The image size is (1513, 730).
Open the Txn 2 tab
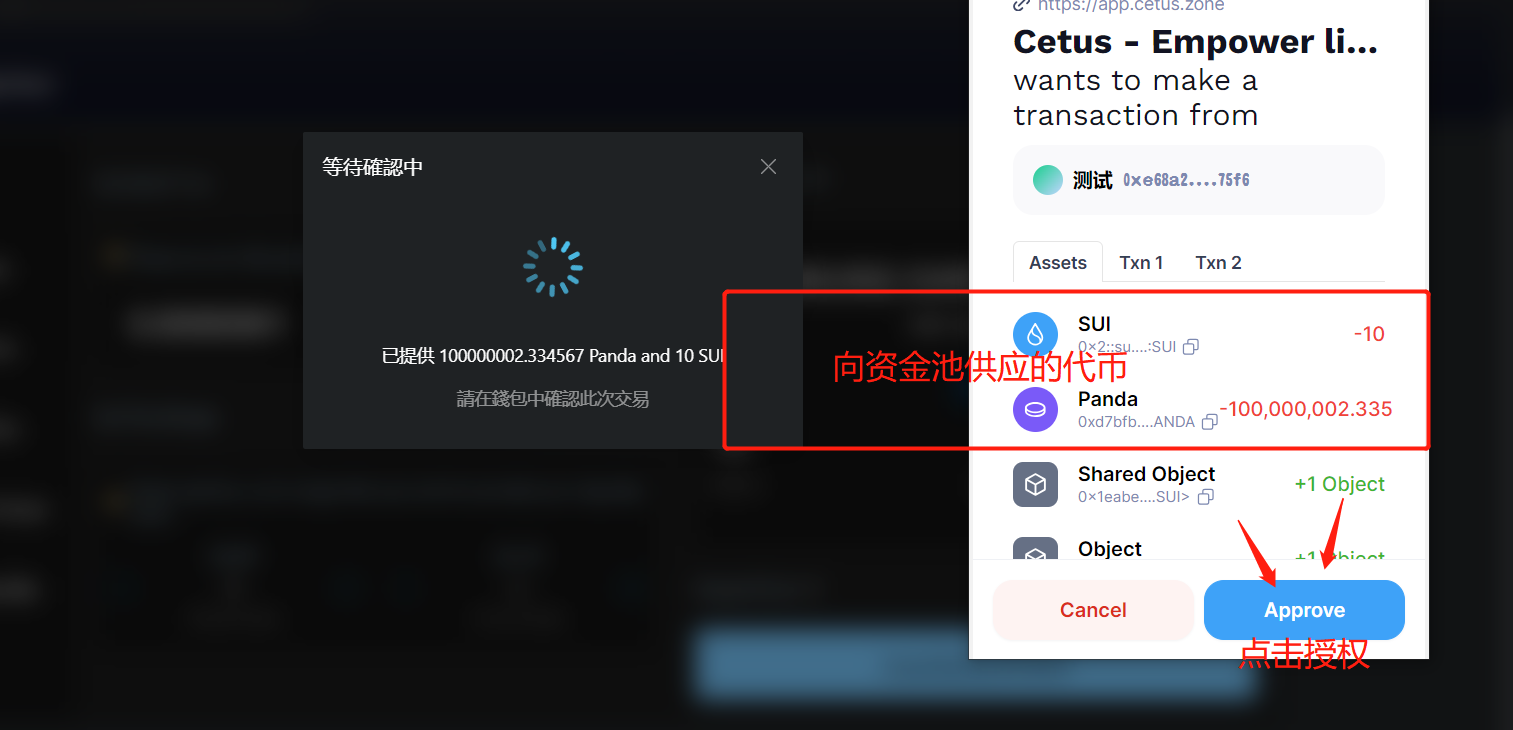tap(1218, 262)
